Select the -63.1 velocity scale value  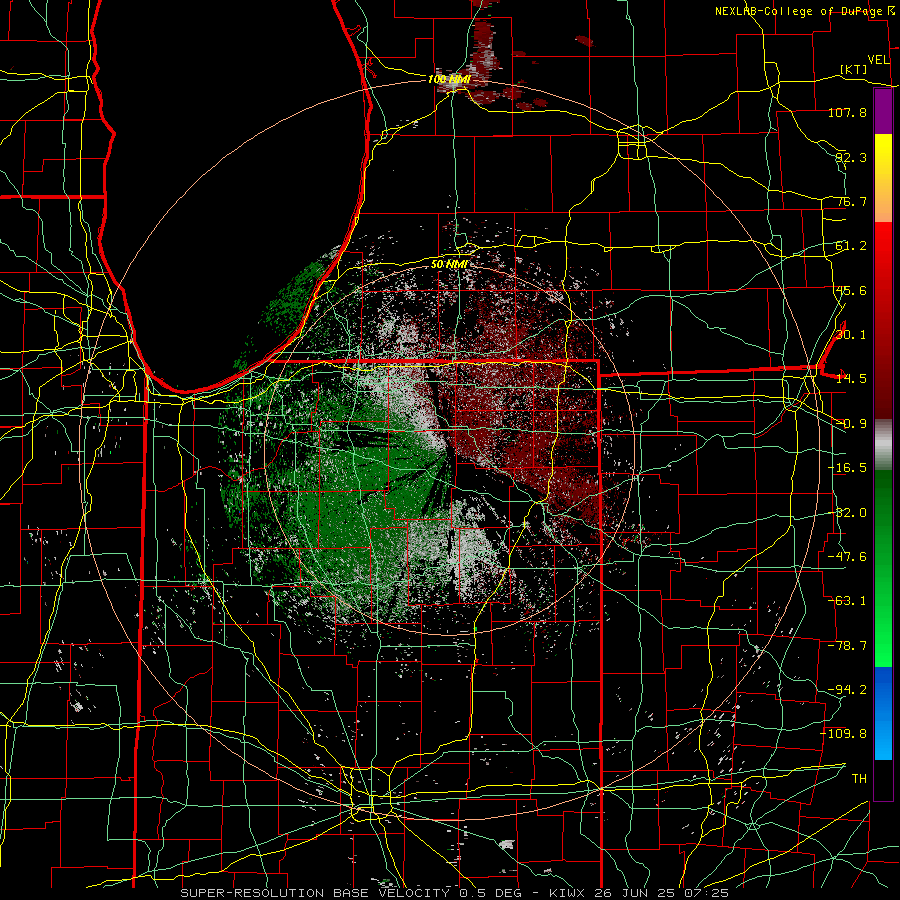[x=847, y=601]
